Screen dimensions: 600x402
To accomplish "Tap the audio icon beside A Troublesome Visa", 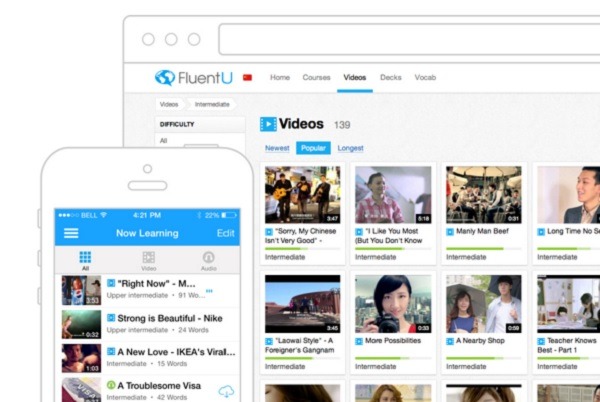I will 111,385.
